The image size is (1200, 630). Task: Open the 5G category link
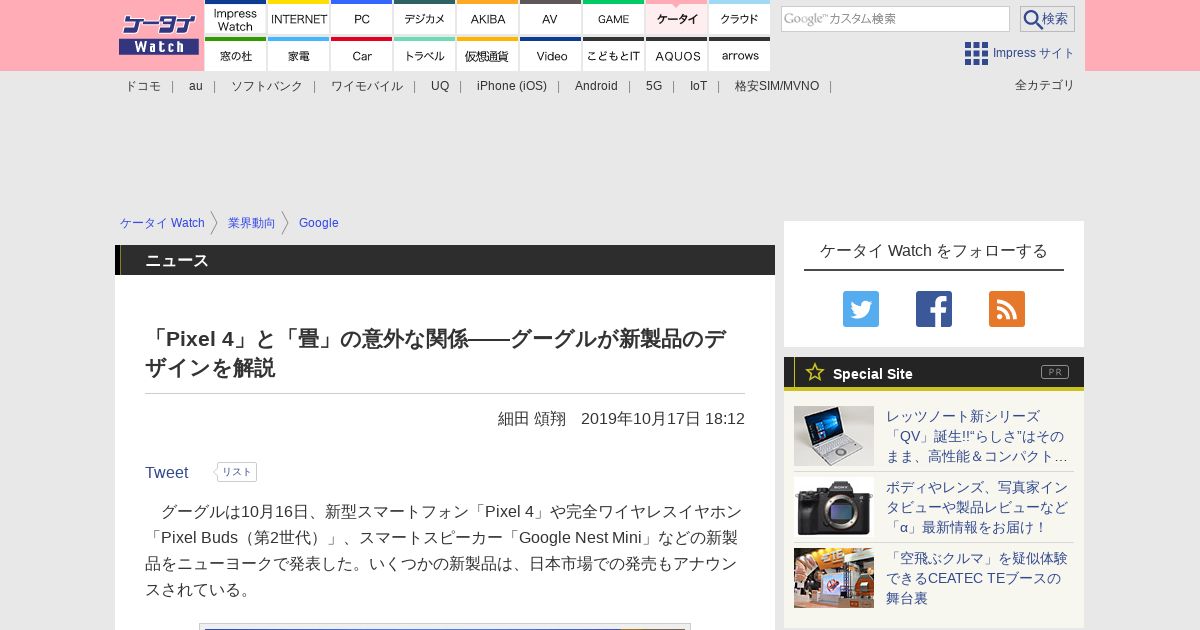coord(654,86)
